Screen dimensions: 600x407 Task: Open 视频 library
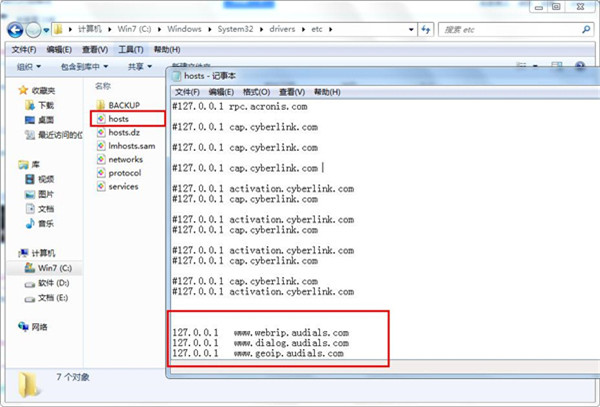point(39,179)
